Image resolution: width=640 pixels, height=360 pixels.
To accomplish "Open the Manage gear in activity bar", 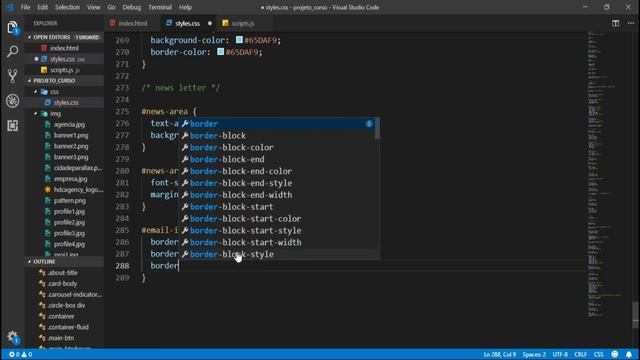I will (x=12, y=337).
